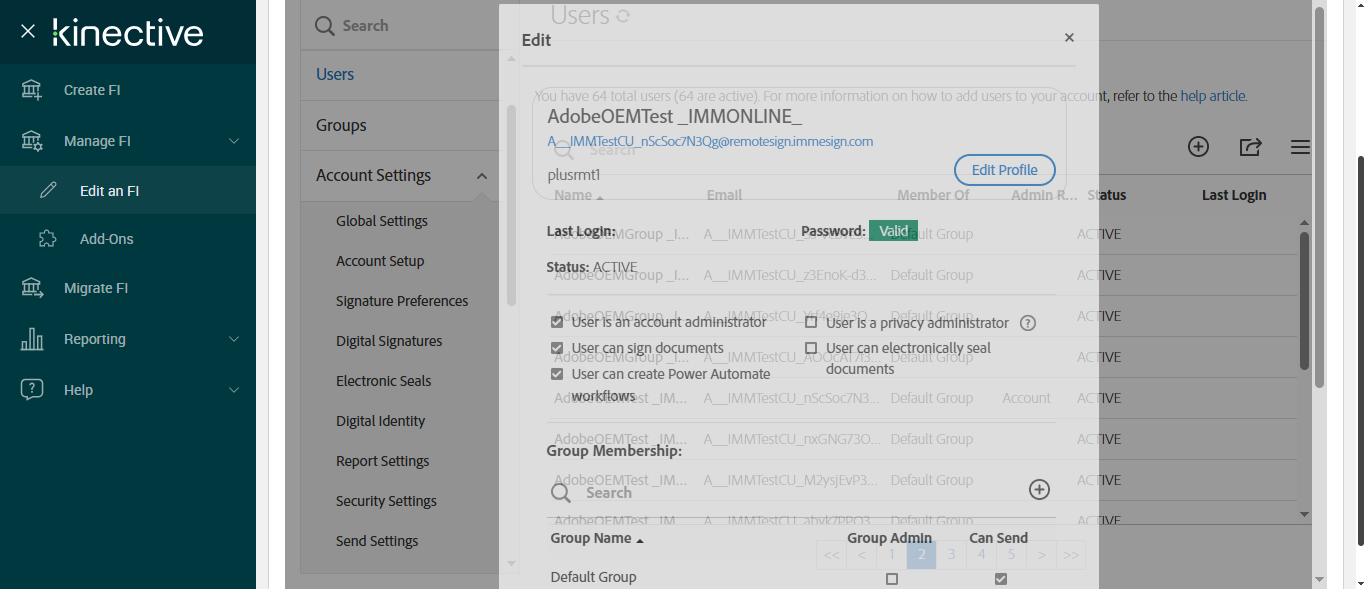Click the export users icon
1366x589 pixels.
pos(1250,147)
